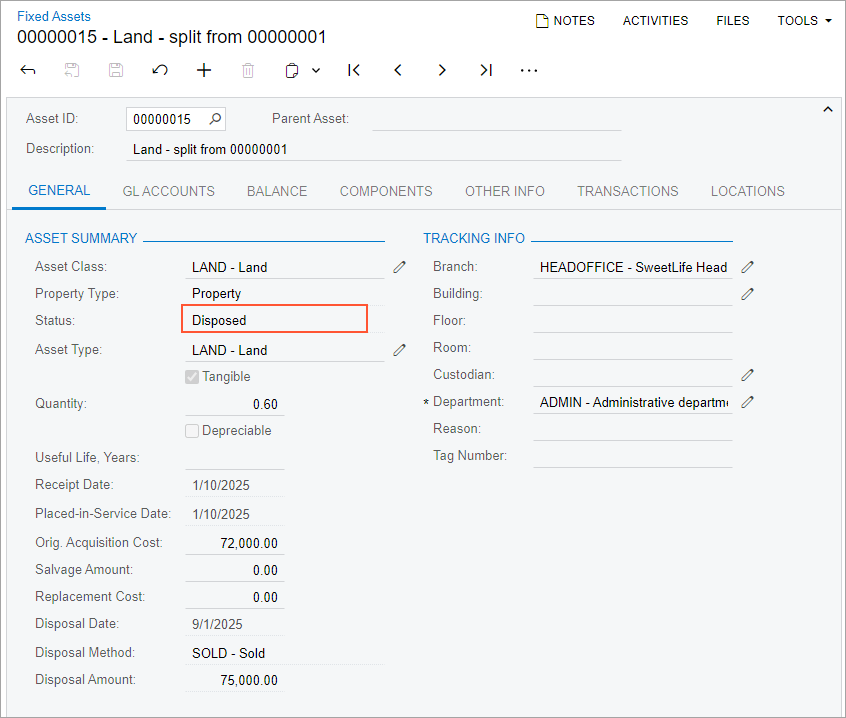Expand the clipboard dropdown arrow
Viewport: 846px width, 718px height.
(x=316, y=70)
